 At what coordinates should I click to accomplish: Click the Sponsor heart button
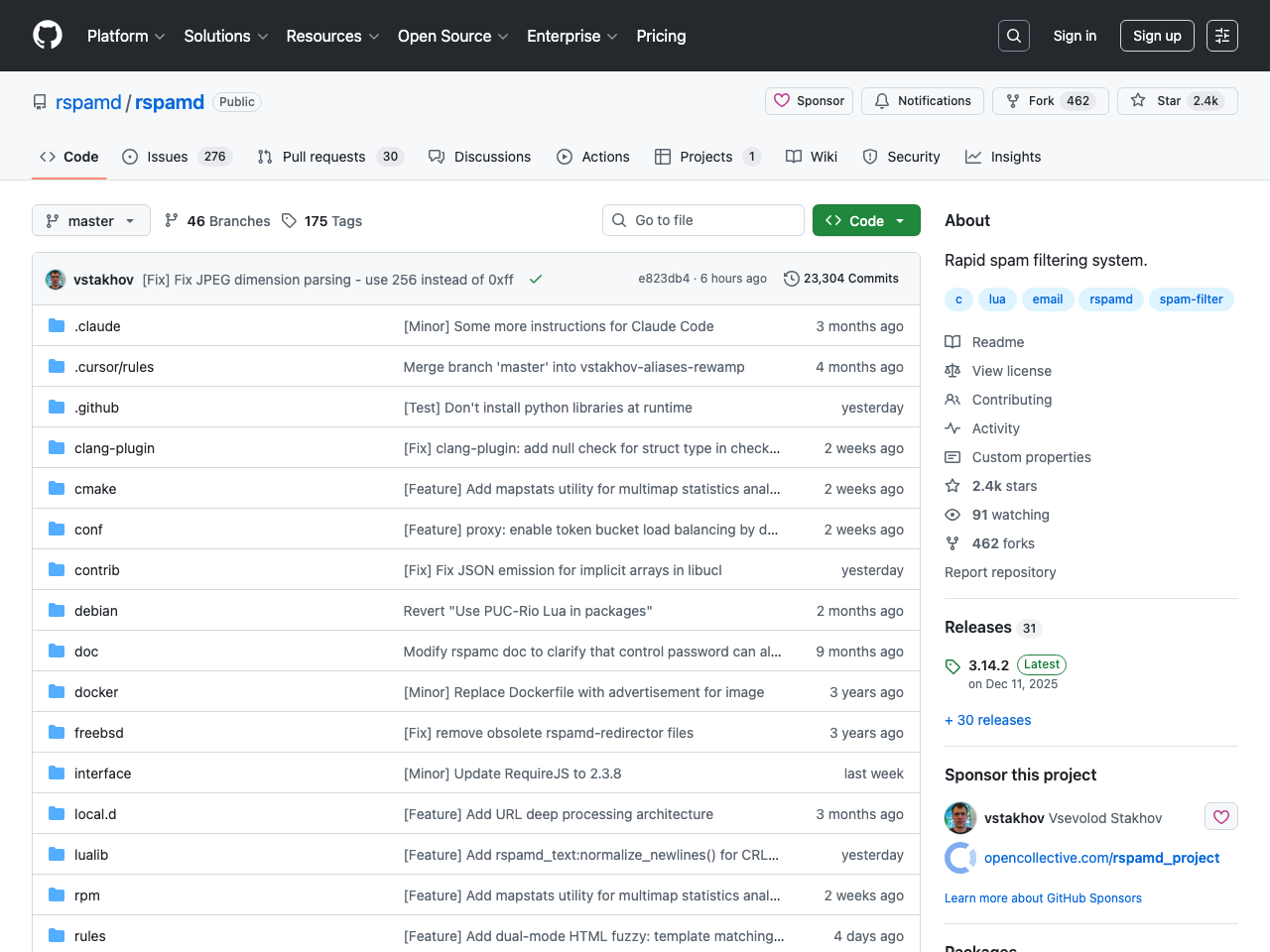[x=809, y=101]
